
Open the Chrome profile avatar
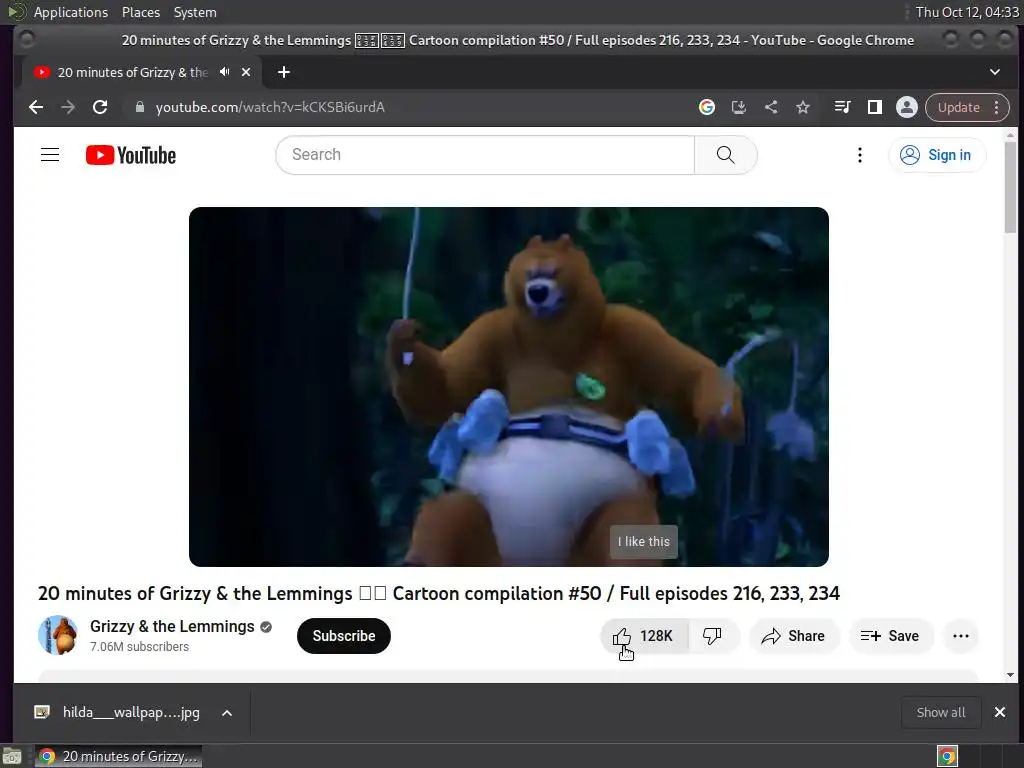(906, 107)
